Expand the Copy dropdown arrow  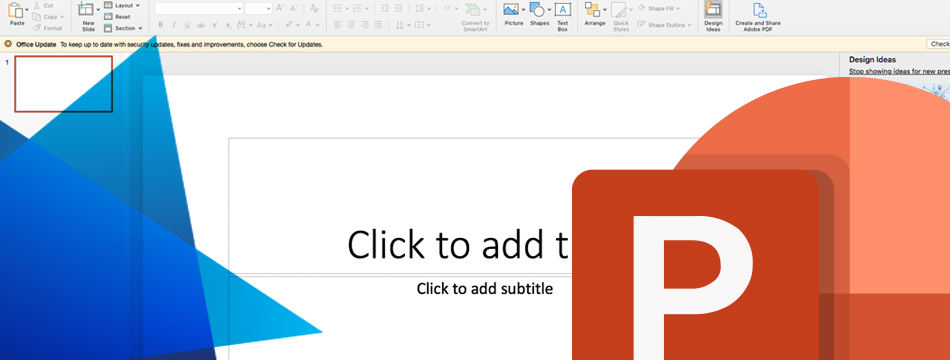(x=62, y=17)
